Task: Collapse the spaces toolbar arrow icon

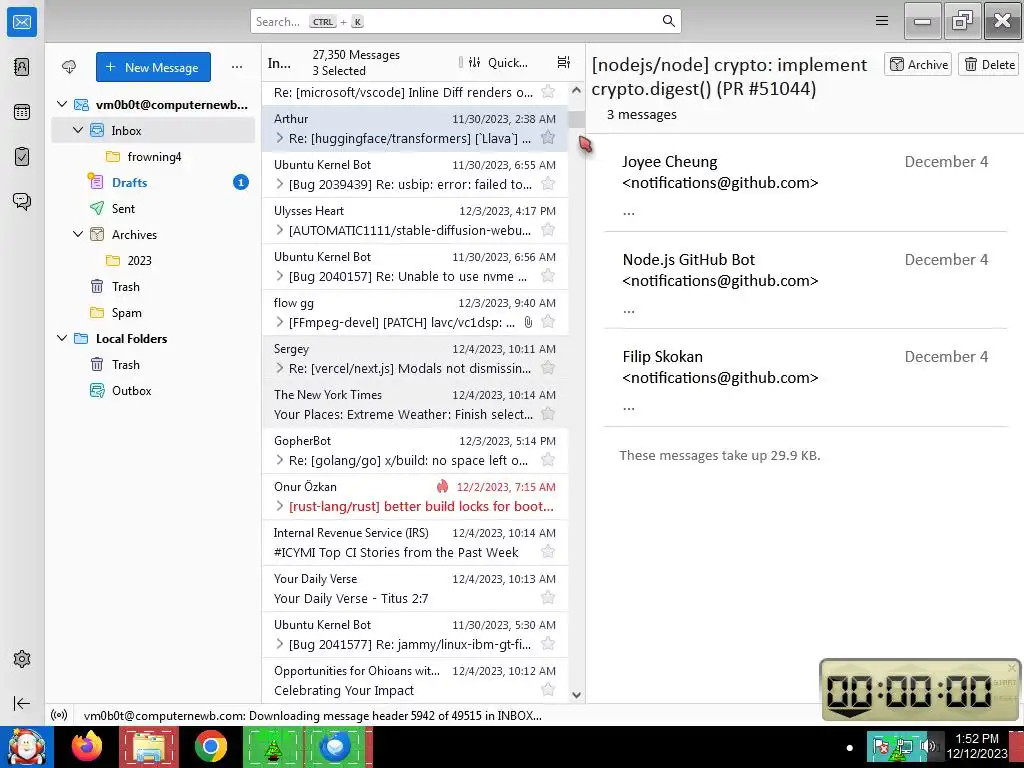Action: pyautogui.click(x=22, y=703)
